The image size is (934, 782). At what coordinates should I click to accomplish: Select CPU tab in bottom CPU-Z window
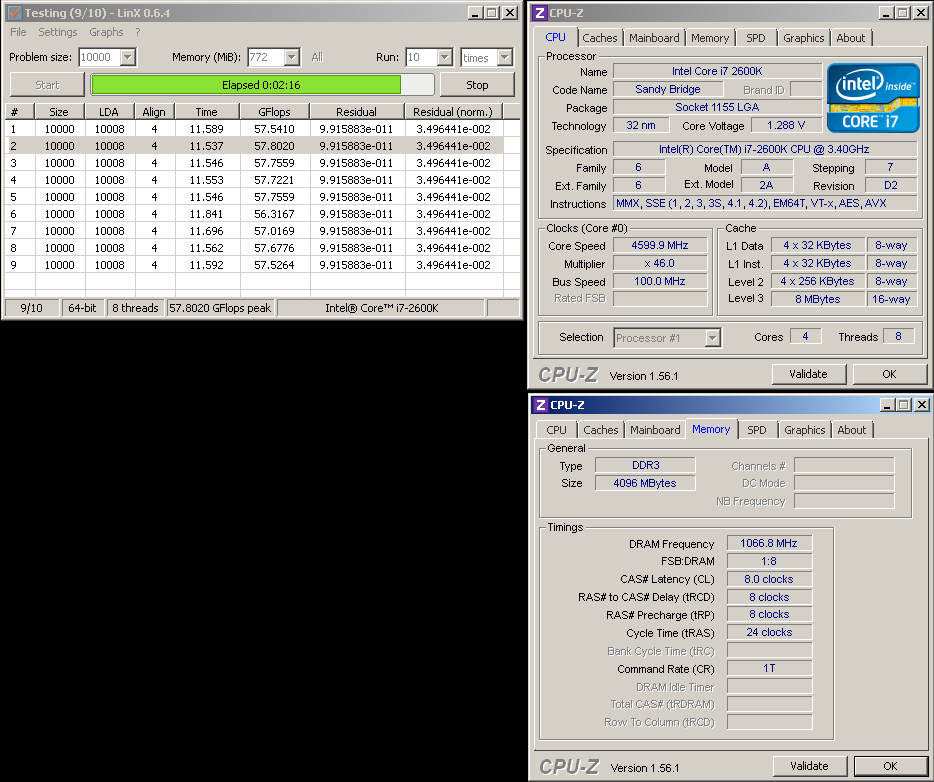tap(556, 430)
